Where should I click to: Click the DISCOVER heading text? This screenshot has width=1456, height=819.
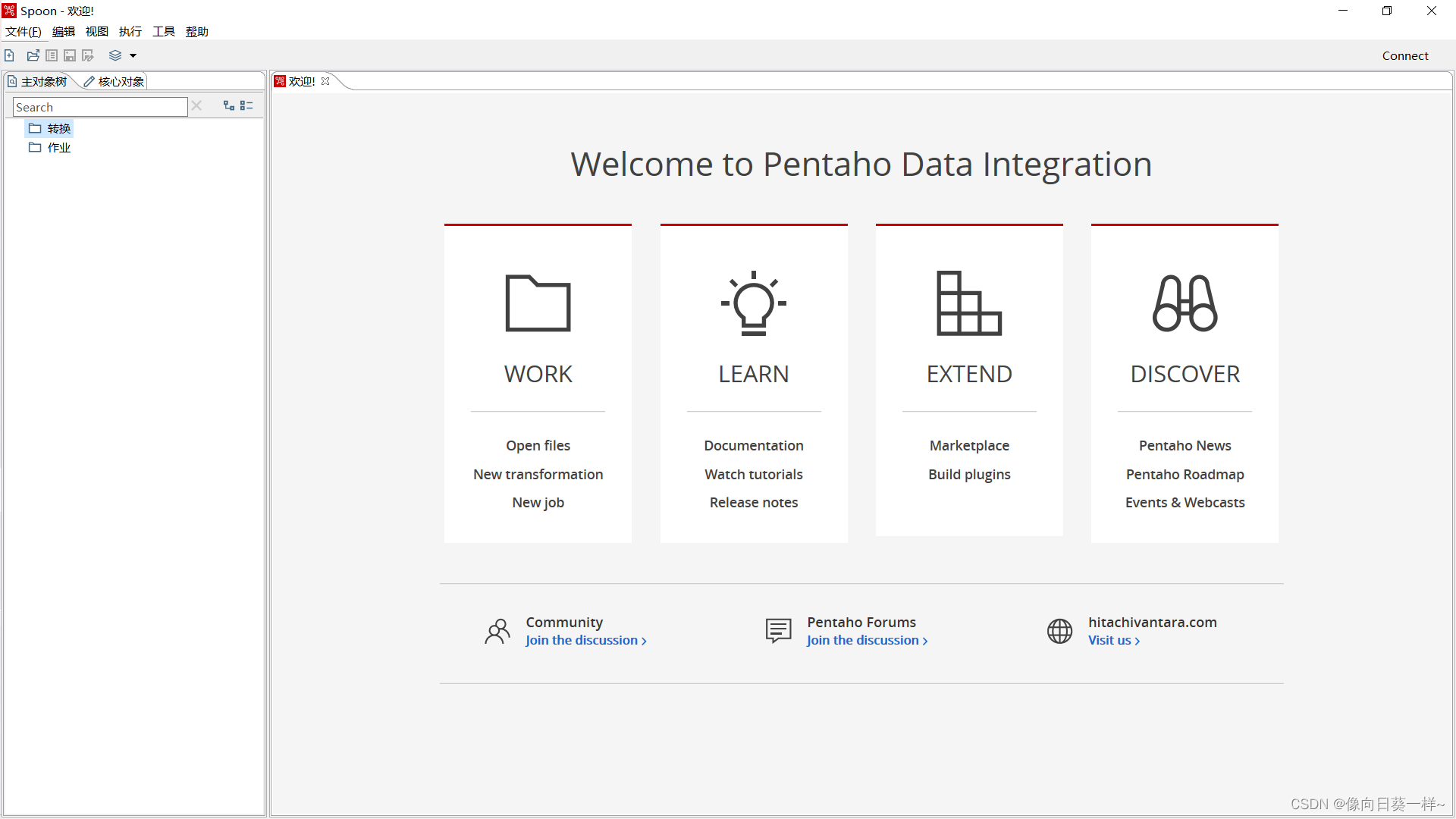pos(1185,374)
